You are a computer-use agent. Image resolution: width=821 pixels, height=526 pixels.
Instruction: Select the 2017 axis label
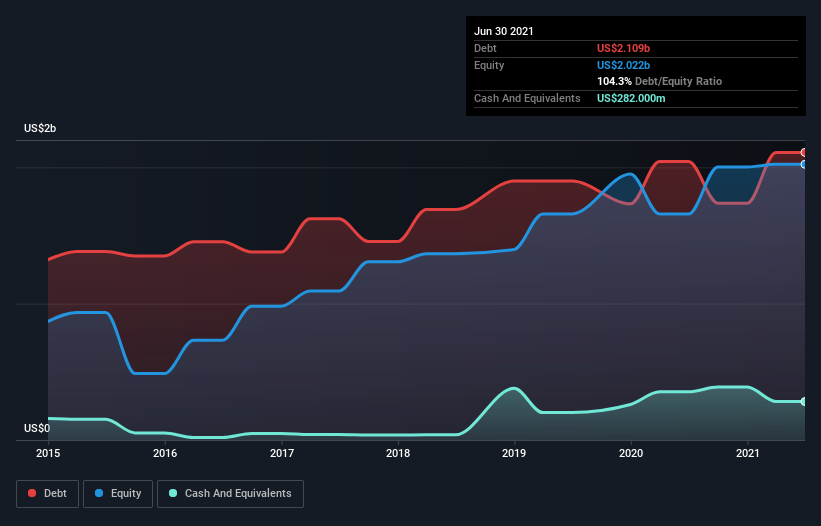click(282, 453)
